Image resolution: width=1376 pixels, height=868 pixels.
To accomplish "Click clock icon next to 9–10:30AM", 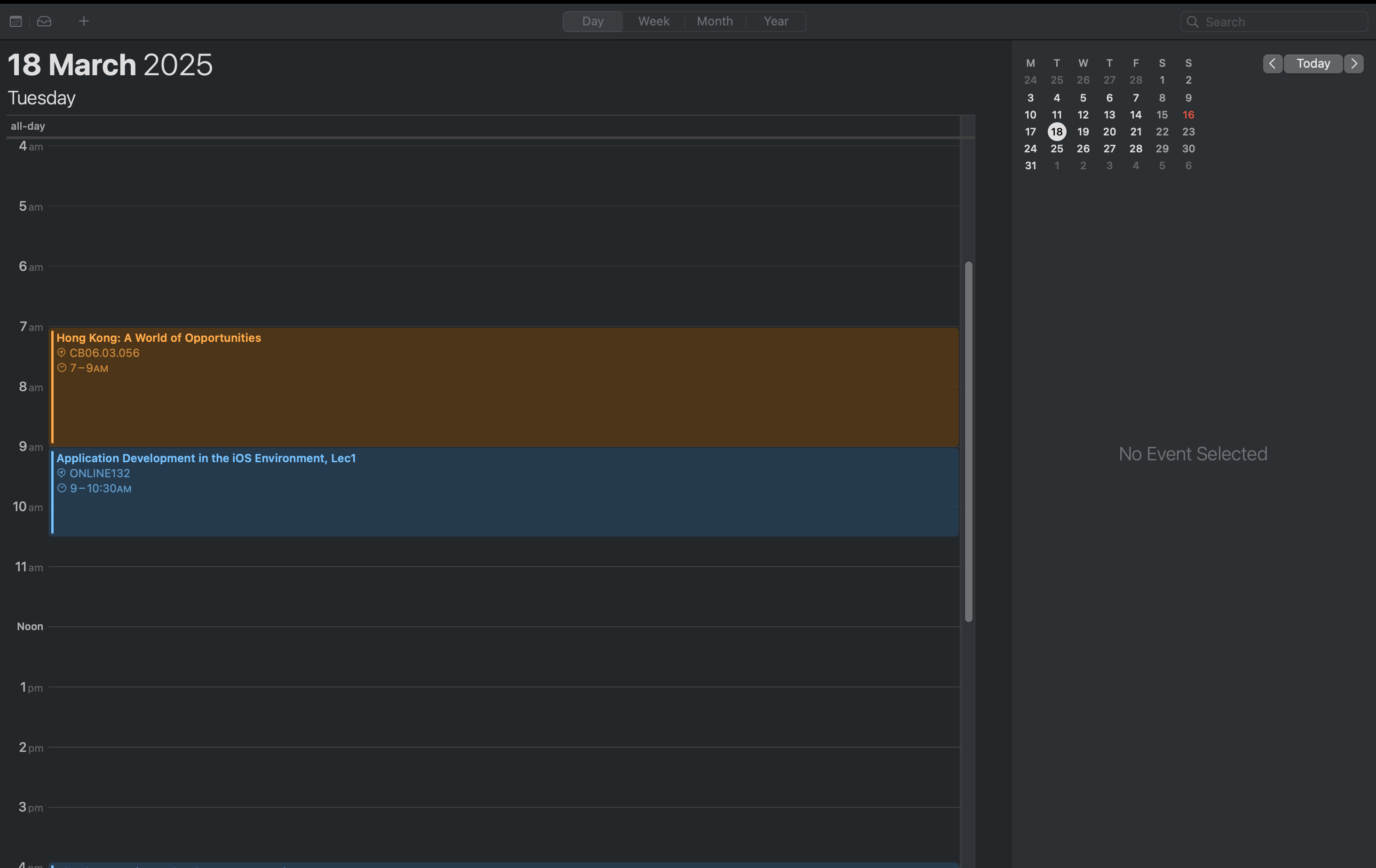I will pos(62,488).
